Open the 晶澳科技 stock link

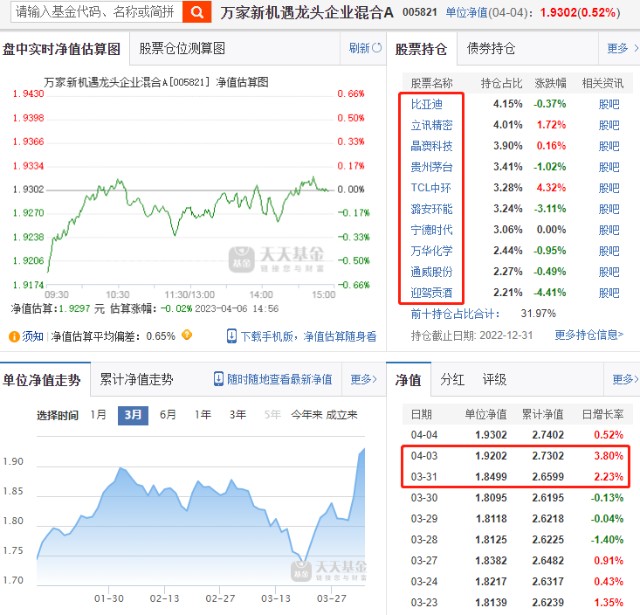coord(431,146)
